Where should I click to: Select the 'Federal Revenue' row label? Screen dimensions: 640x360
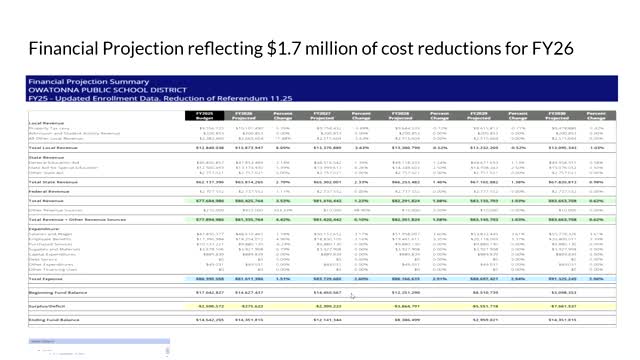click(49, 191)
